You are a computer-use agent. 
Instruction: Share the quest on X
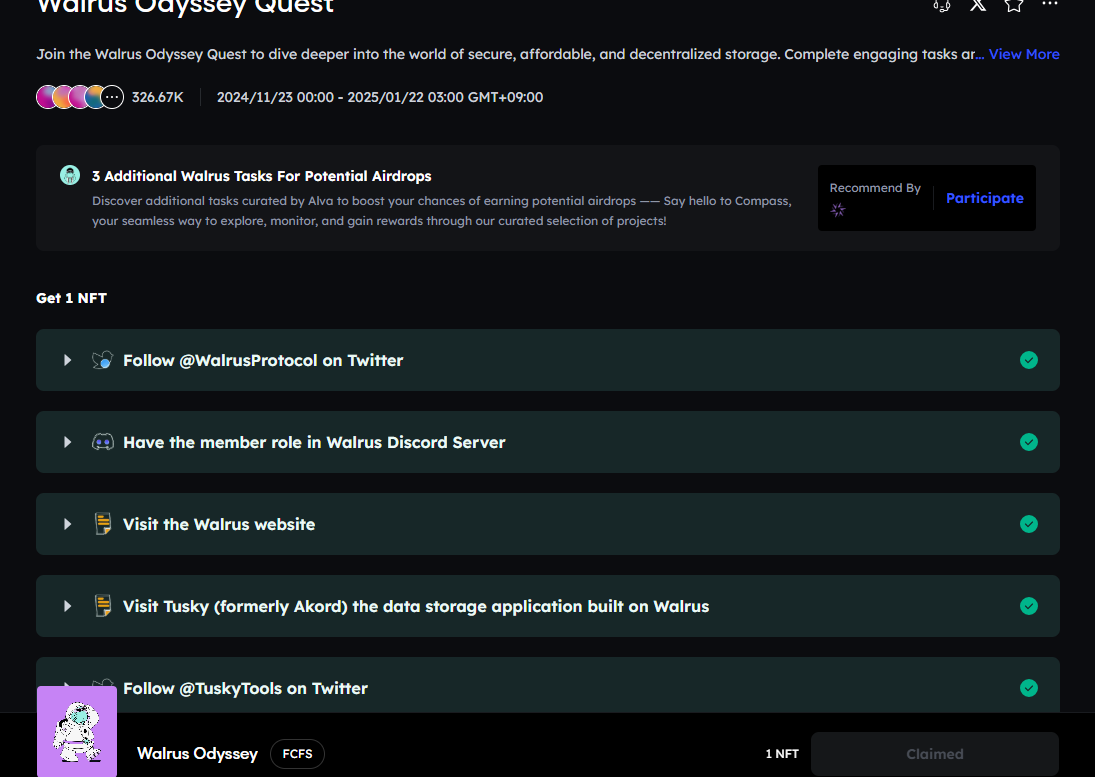978,5
